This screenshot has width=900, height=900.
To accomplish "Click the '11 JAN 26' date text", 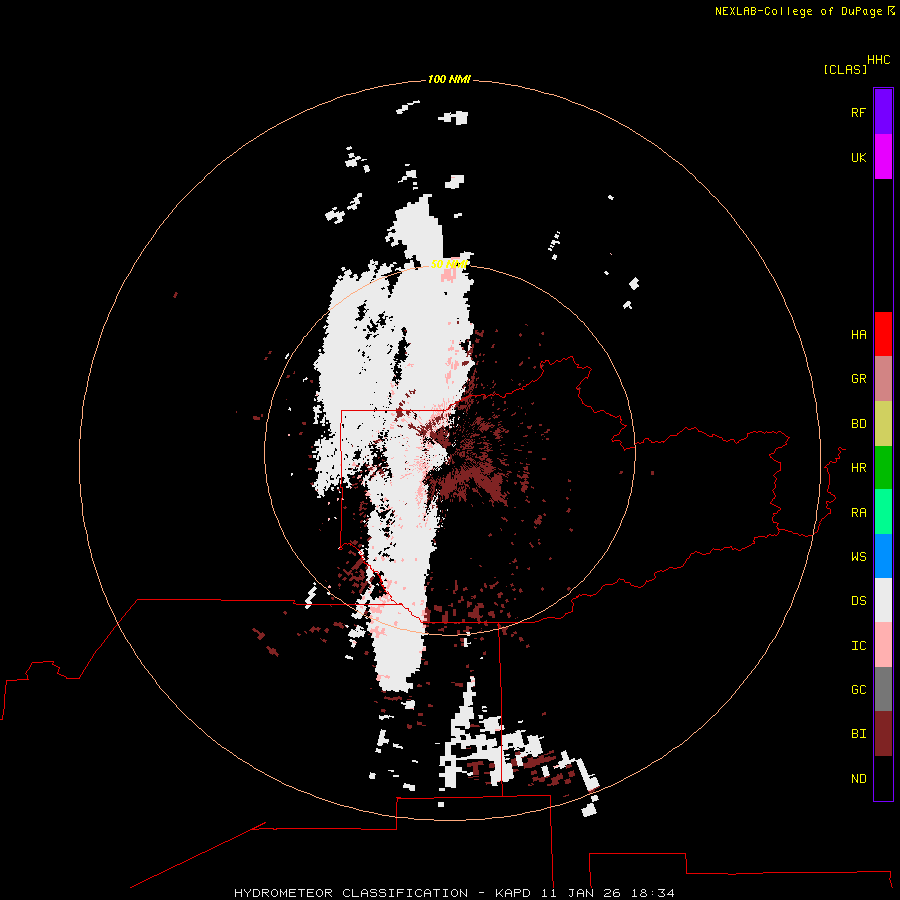I will pyautogui.click(x=581, y=893).
